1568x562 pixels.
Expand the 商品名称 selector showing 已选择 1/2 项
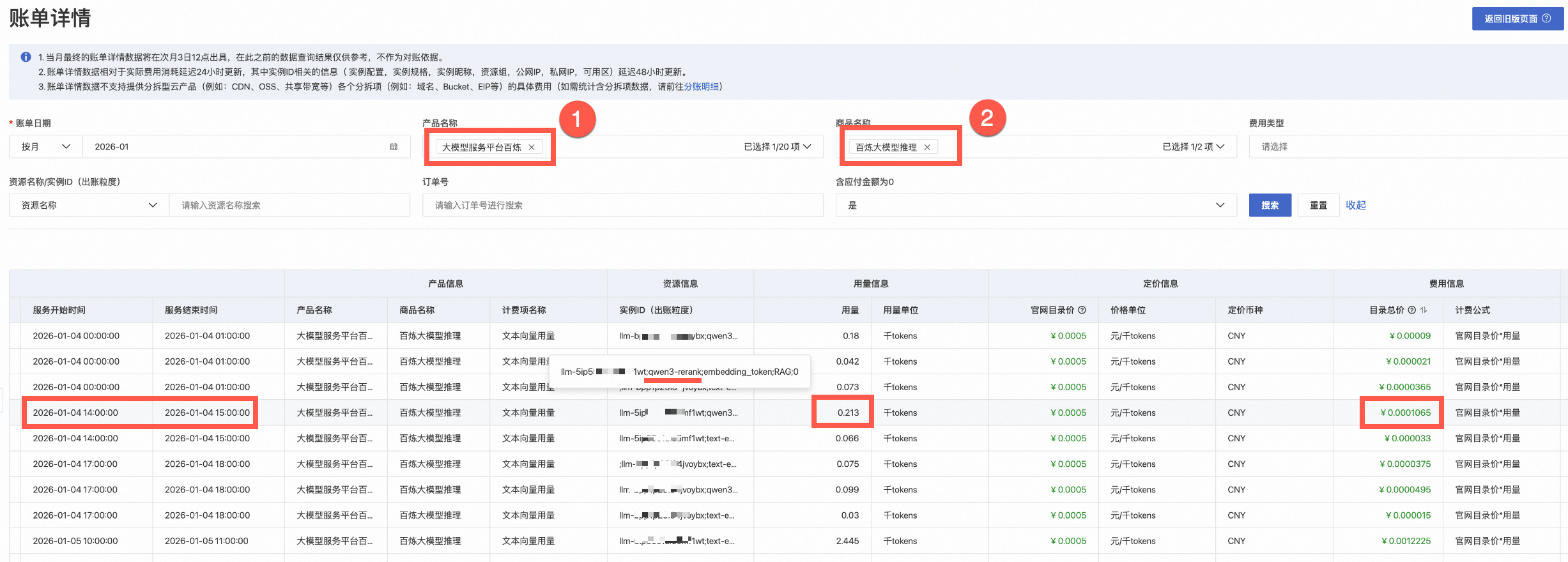pos(1194,146)
